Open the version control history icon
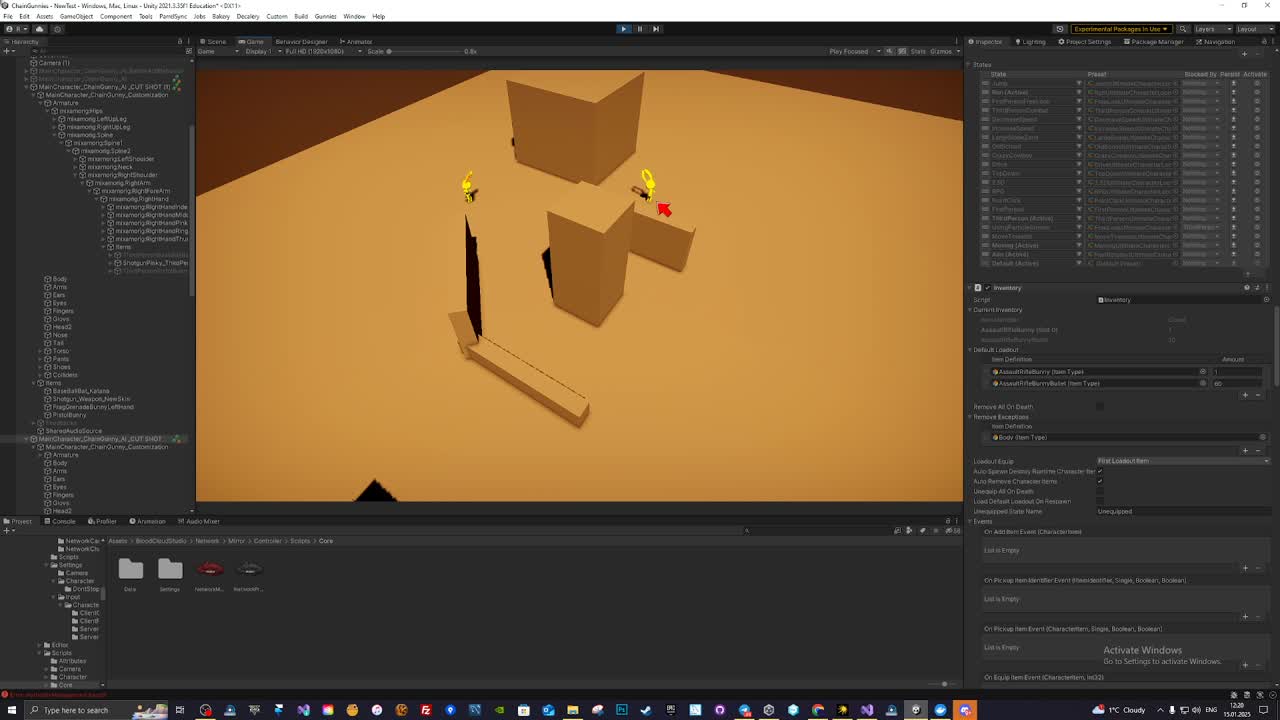 pos(57,29)
